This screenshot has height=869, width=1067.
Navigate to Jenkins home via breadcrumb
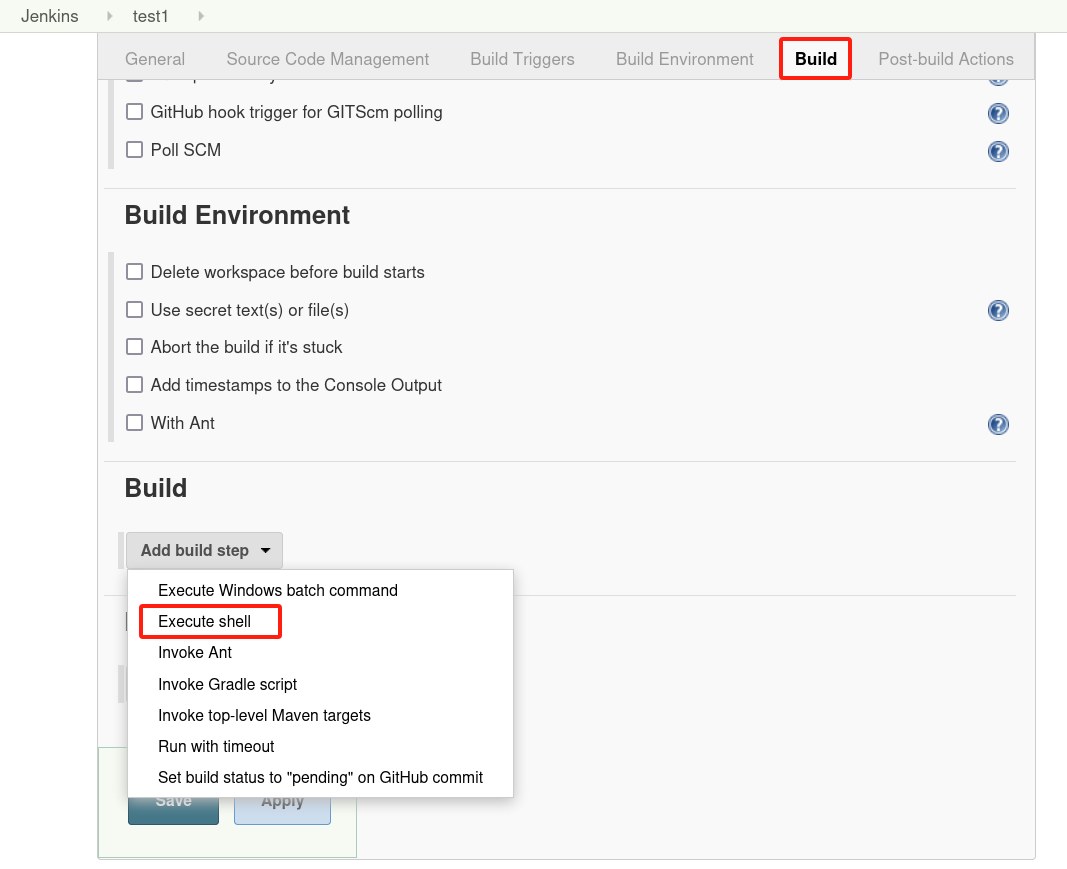coord(50,16)
